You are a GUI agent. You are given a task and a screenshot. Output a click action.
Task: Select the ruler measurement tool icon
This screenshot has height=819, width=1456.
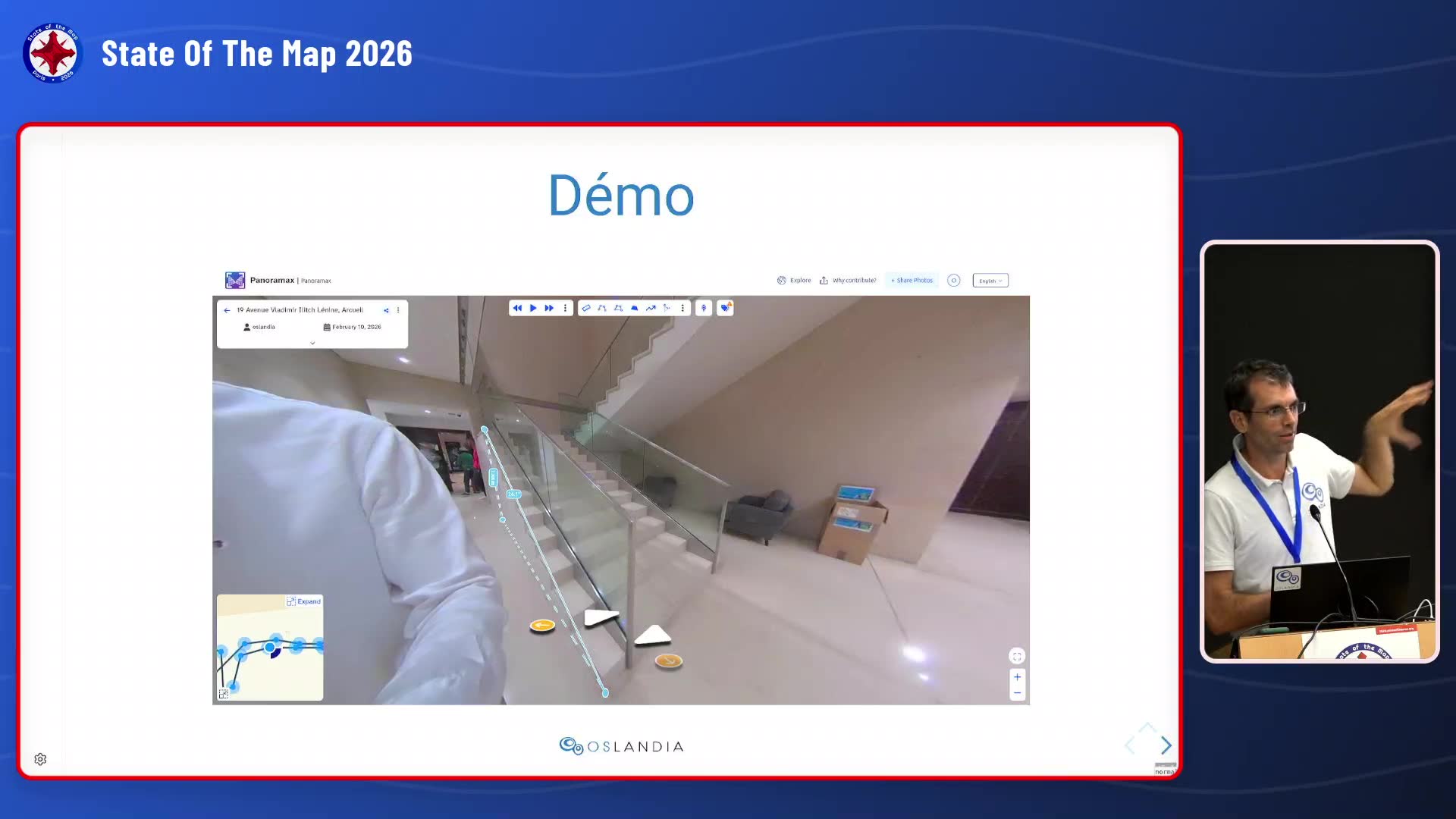click(x=586, y=308)
